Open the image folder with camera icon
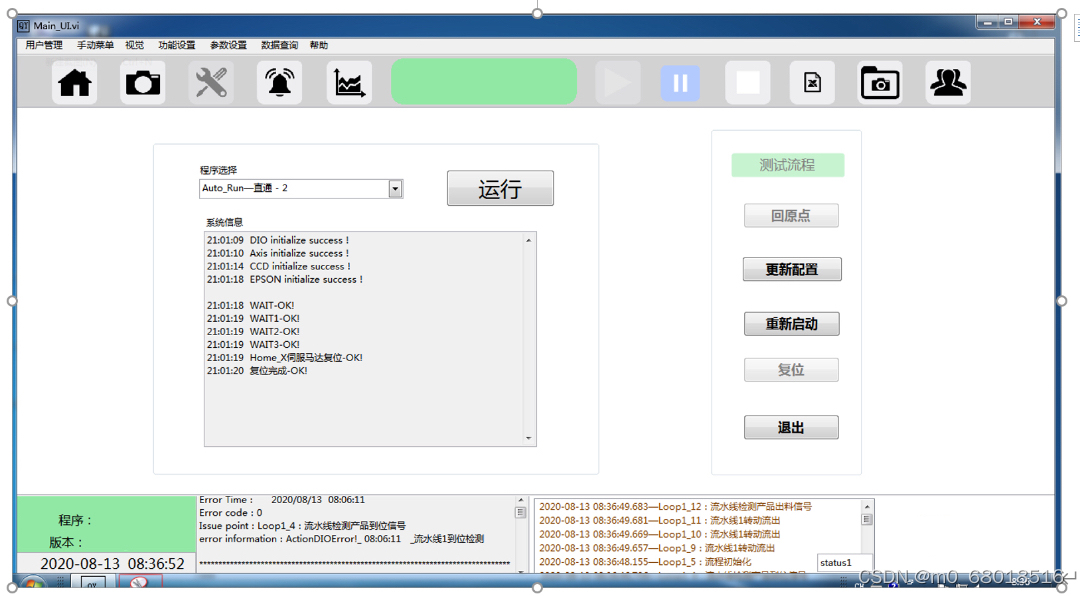This screenshot has width=1080, height=596. 880,83
